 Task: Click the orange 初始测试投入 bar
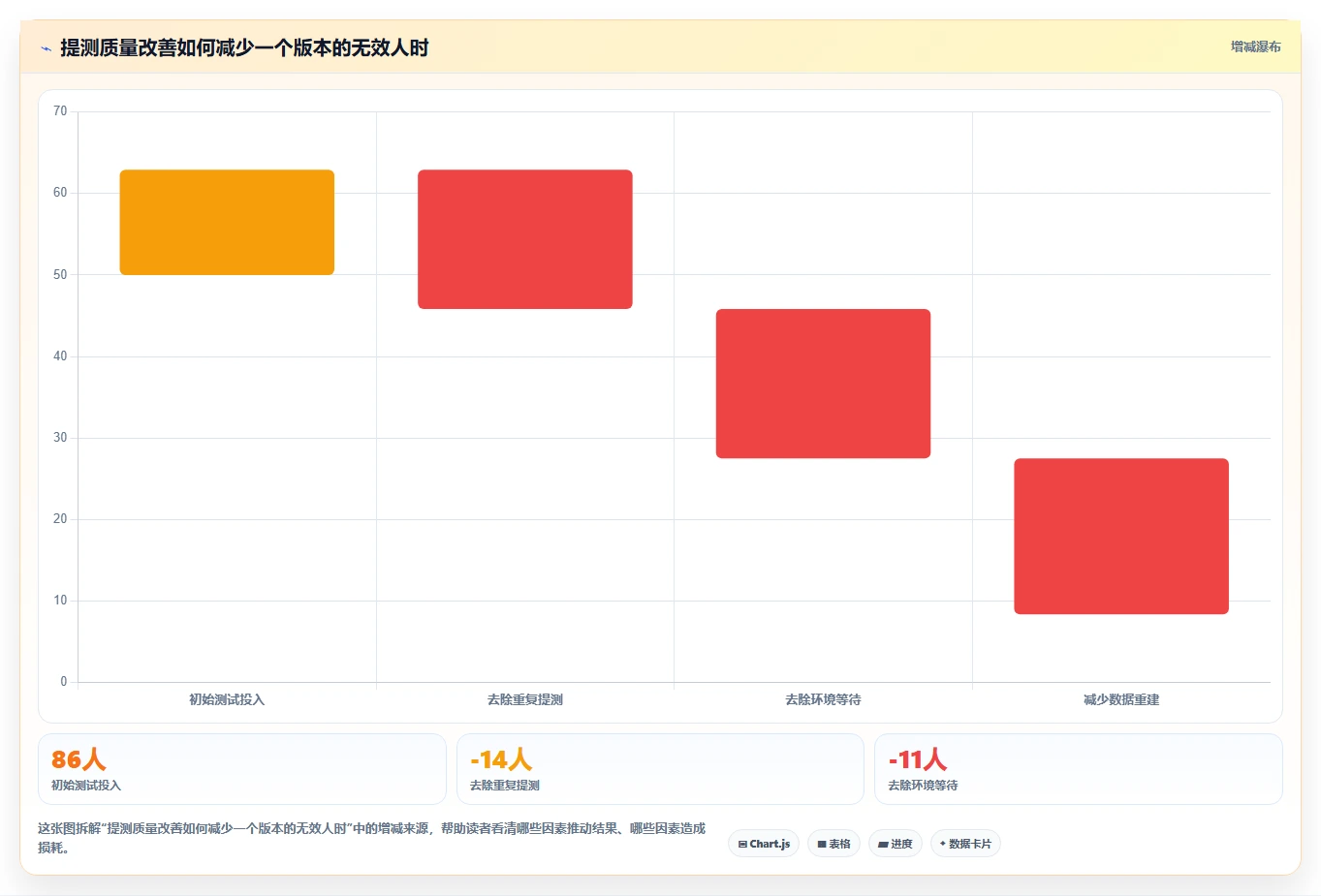coord(227,222)
